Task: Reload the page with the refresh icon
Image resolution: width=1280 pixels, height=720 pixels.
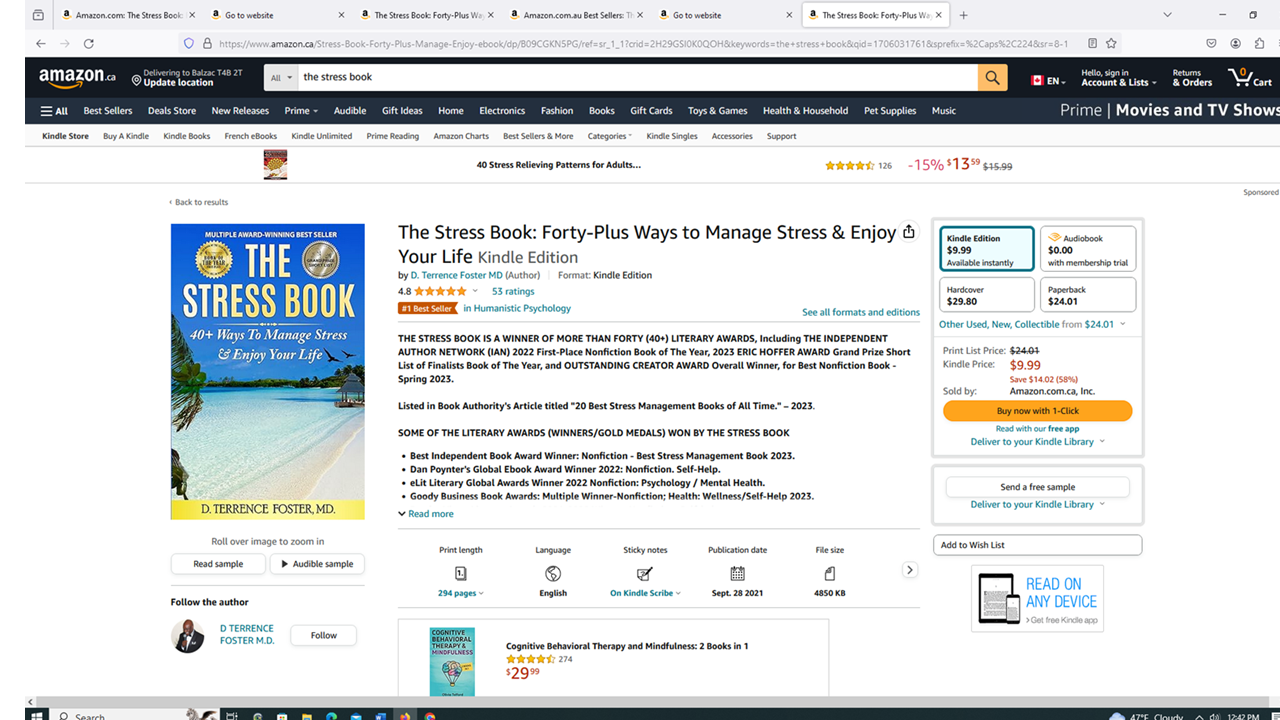Action: point(89,43)
